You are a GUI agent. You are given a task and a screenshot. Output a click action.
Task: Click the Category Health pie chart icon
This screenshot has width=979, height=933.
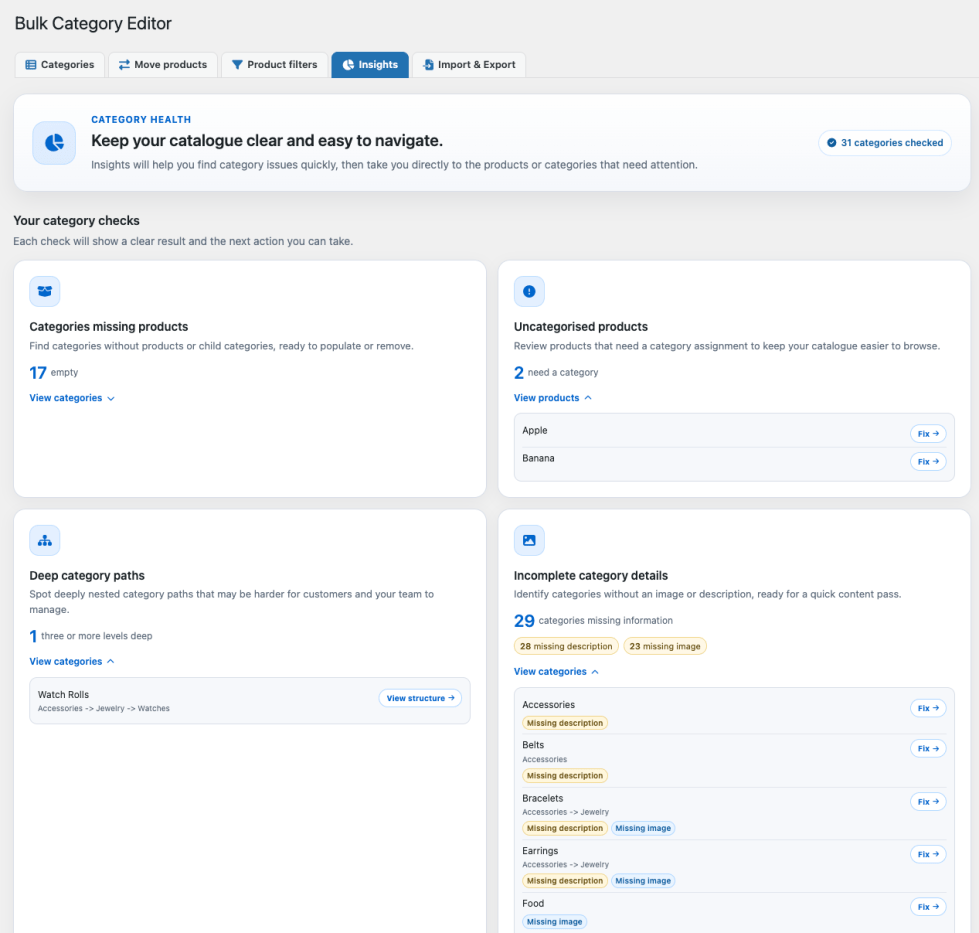pyautogui.click(x=54, y=143)
